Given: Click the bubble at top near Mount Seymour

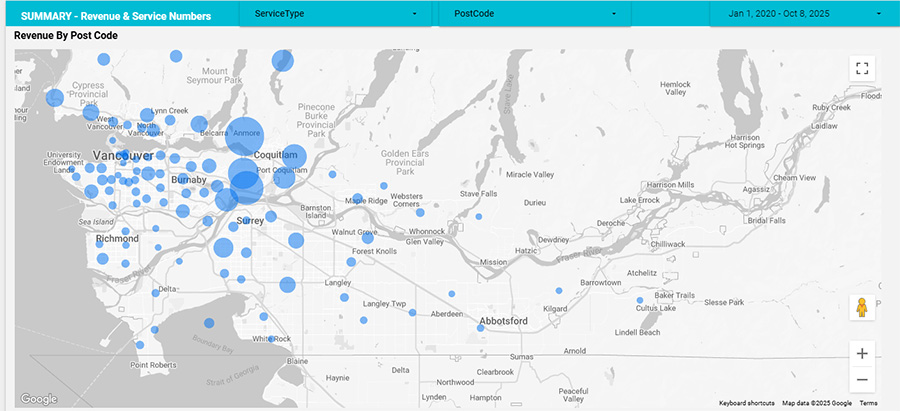Looking at the screenshot, I should (x=283, y=61).
